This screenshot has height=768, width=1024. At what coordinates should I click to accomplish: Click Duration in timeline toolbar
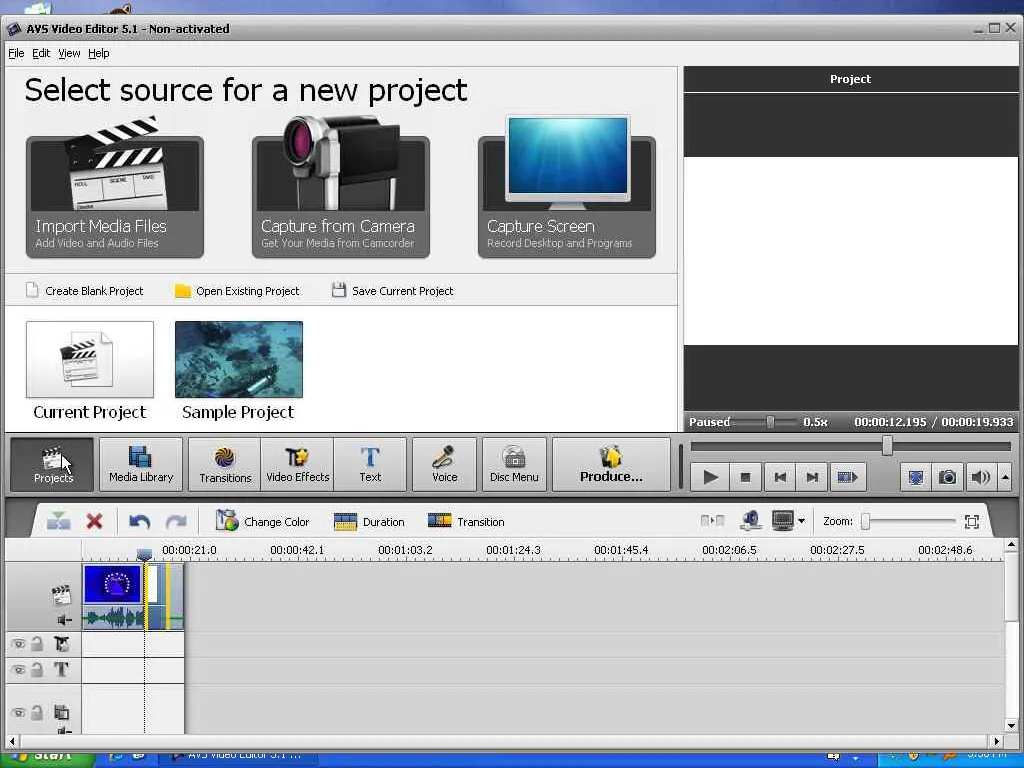tap(369, 521)
